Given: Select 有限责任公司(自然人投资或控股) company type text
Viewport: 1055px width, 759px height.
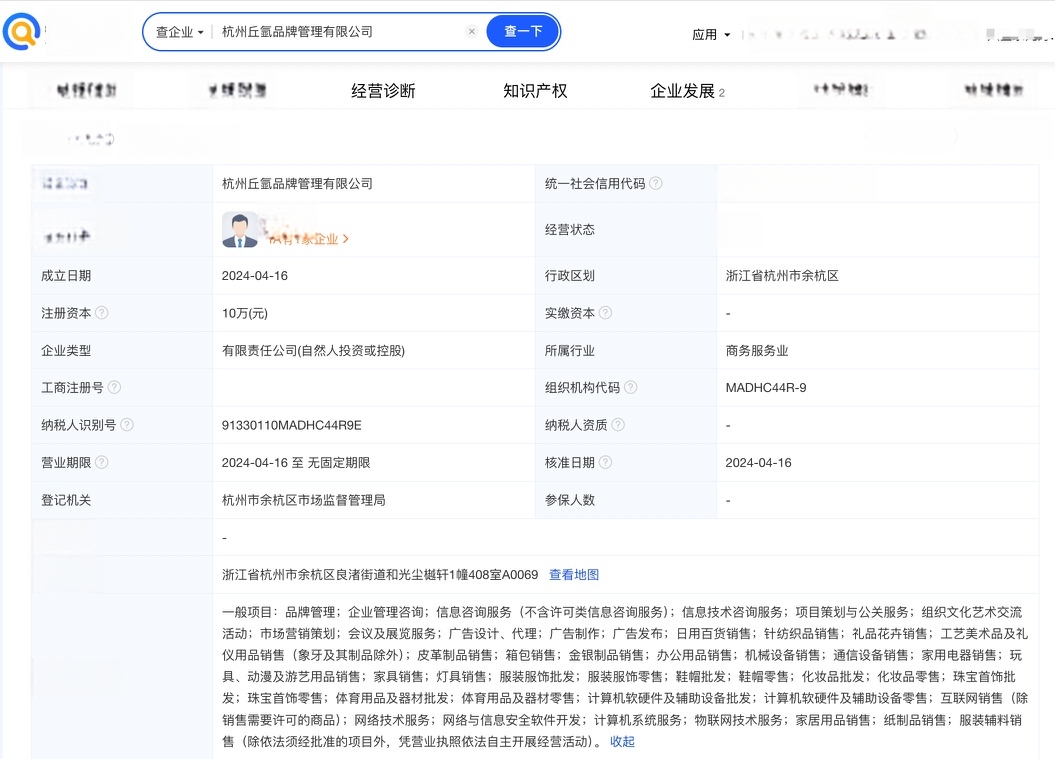Looking at the screenshot, I should tap(314, 351).
